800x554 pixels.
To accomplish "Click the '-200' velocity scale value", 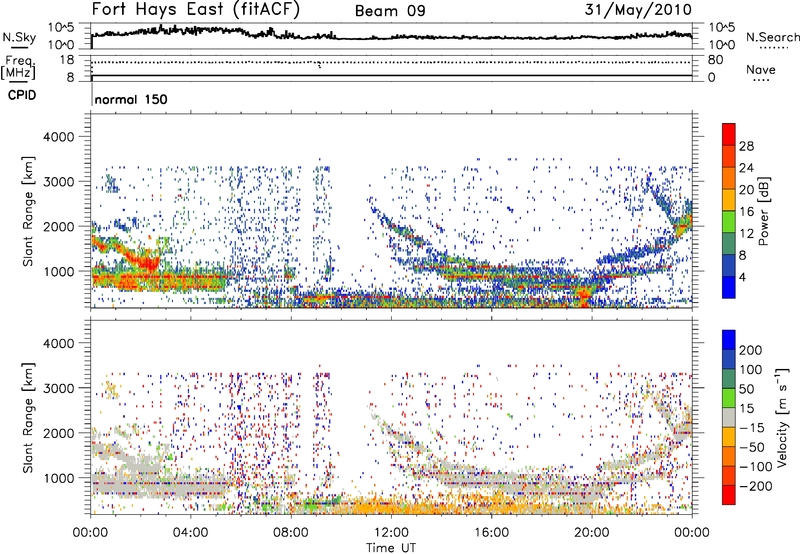I will pyautogui.click(x=756, y=486).
